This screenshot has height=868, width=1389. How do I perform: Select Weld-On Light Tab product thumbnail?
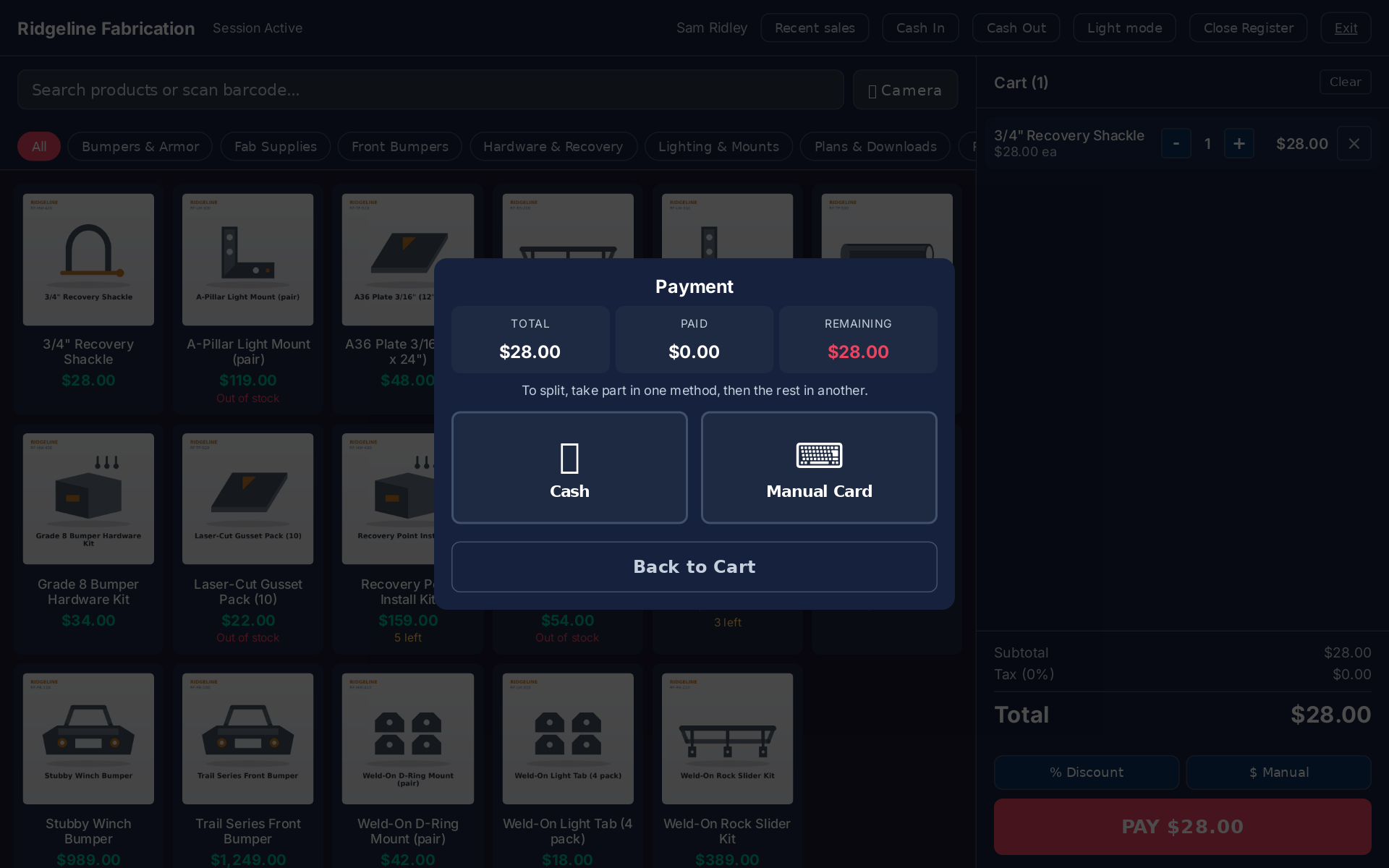pos(568,739)
